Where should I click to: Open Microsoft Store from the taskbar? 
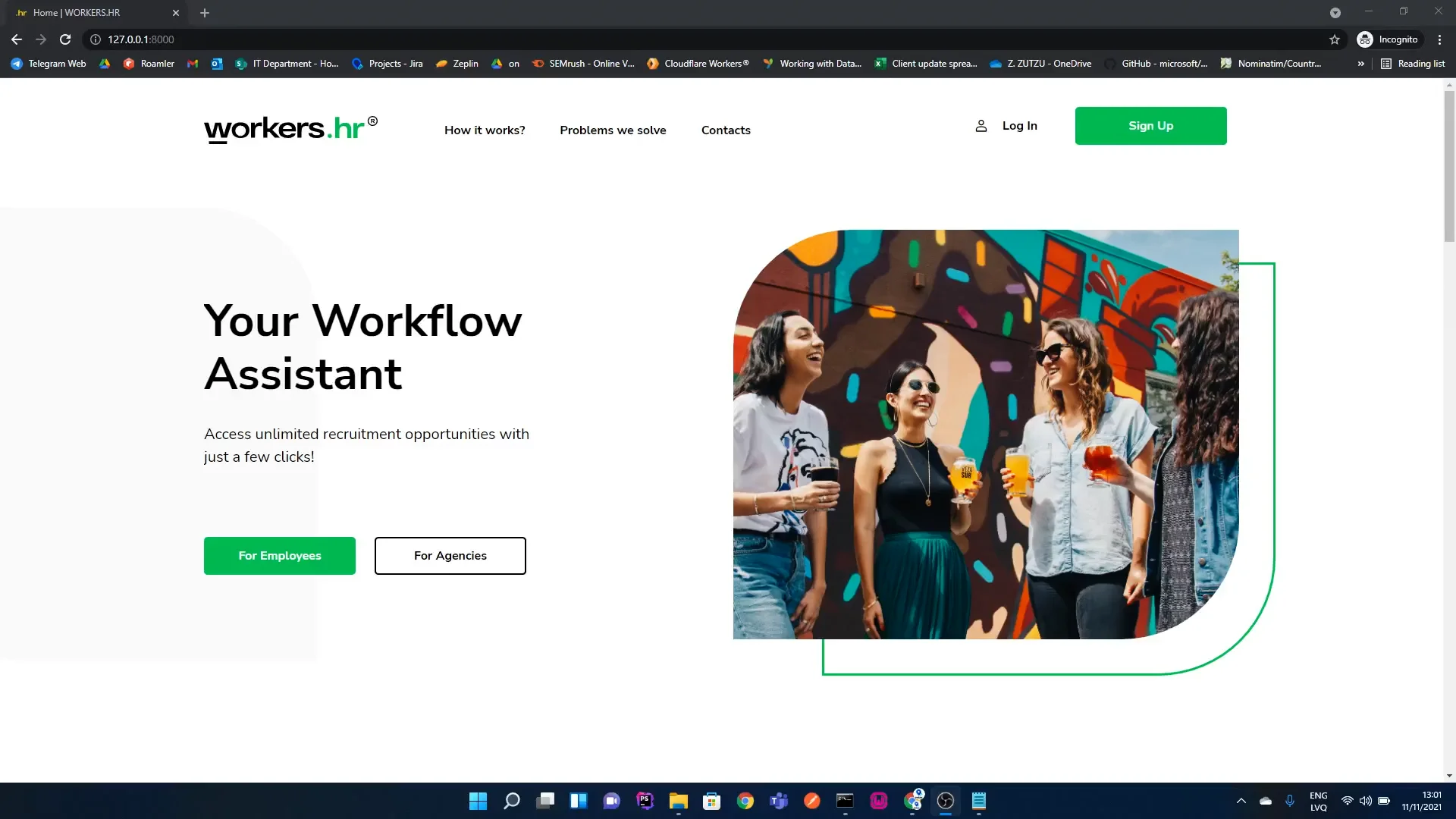coord(711,801)
